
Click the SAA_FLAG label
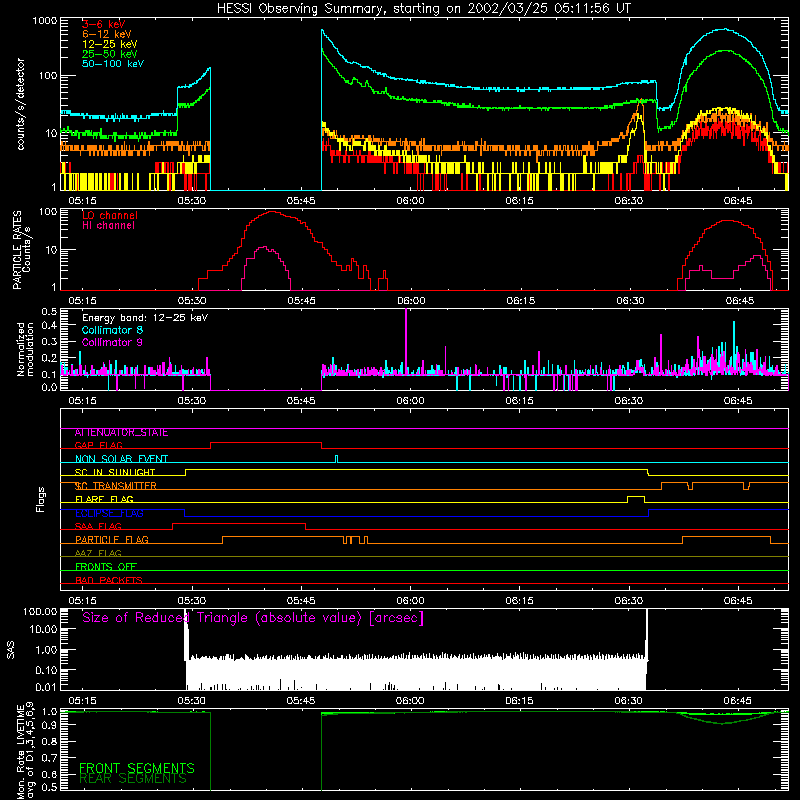click(98, 527)
